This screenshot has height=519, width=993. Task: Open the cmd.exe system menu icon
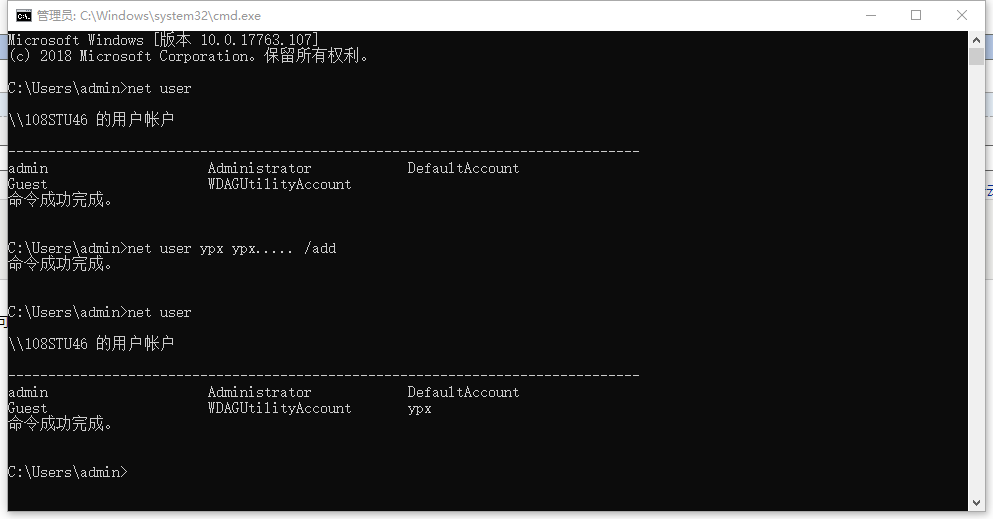(23, 16)
